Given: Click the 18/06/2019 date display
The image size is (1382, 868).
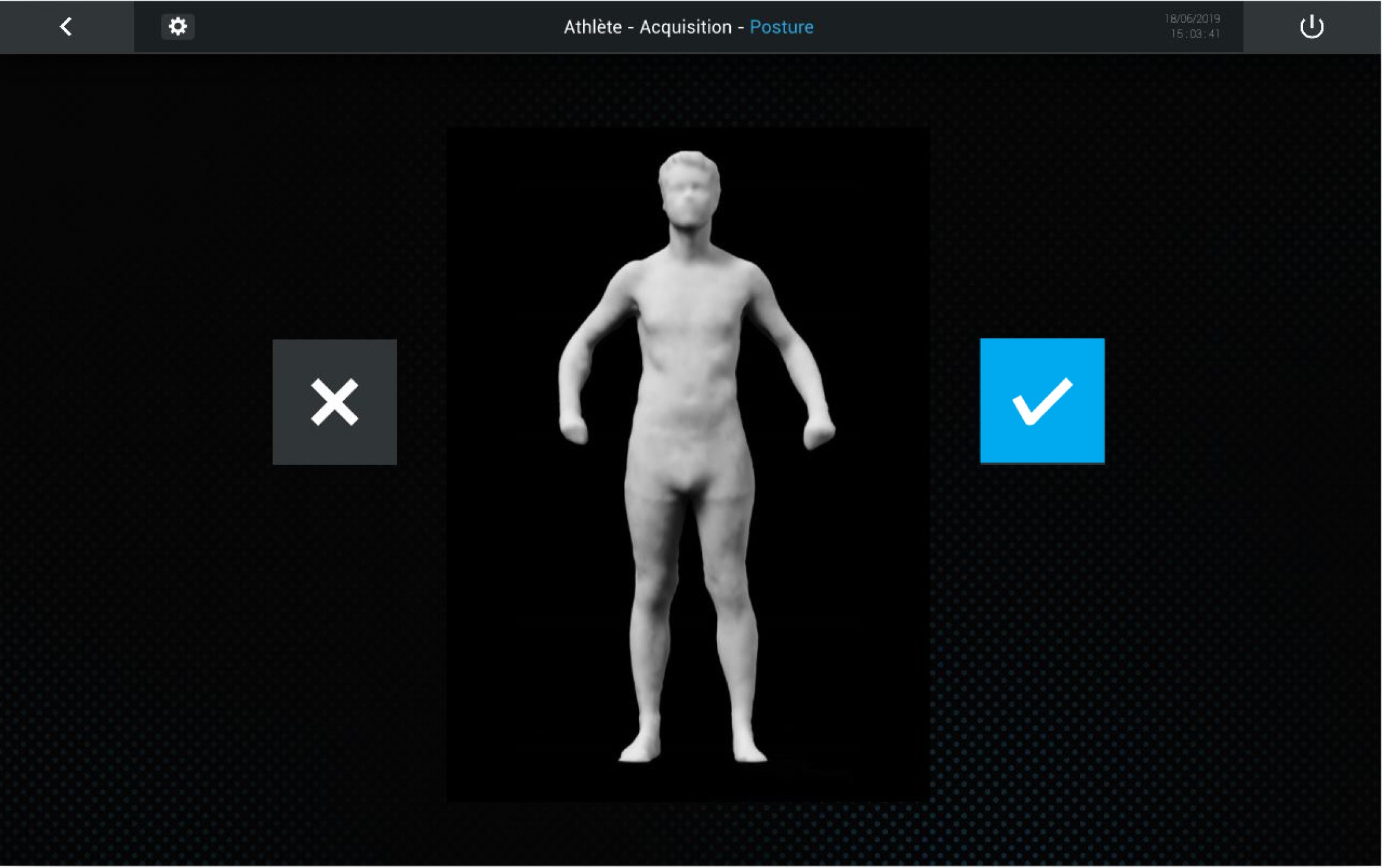Looking at the screenshot, I should point(1192,19).
